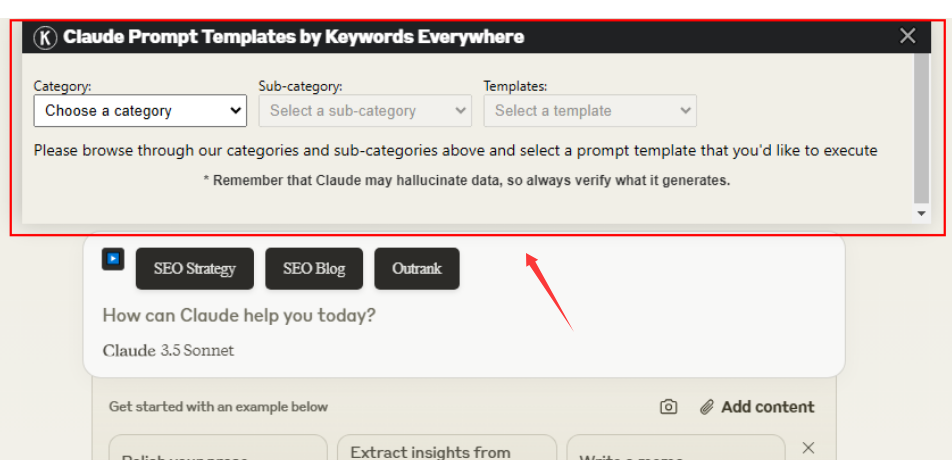Viewport: 952px width, 460px height.
Task: Open the Select a template dropdown
Action: (x=589, y=111)
